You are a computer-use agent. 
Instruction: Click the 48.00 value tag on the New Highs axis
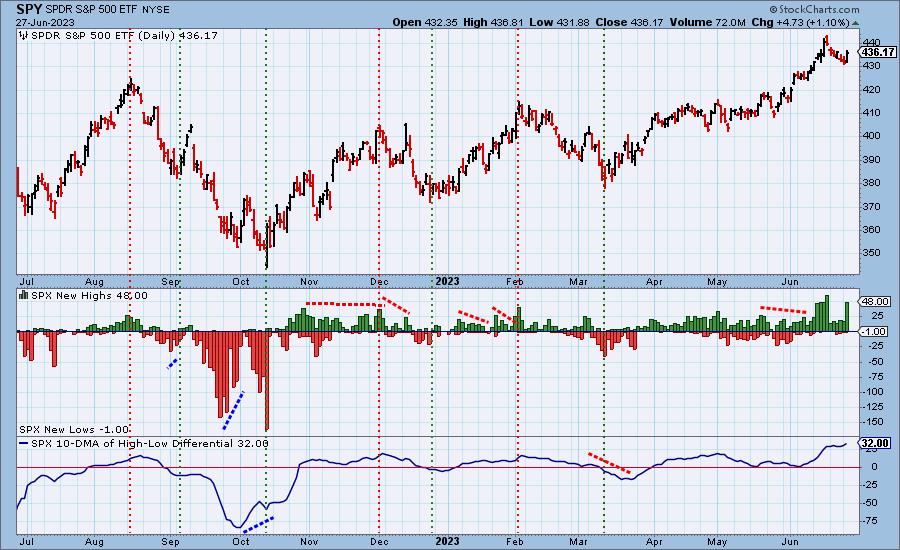876,301
